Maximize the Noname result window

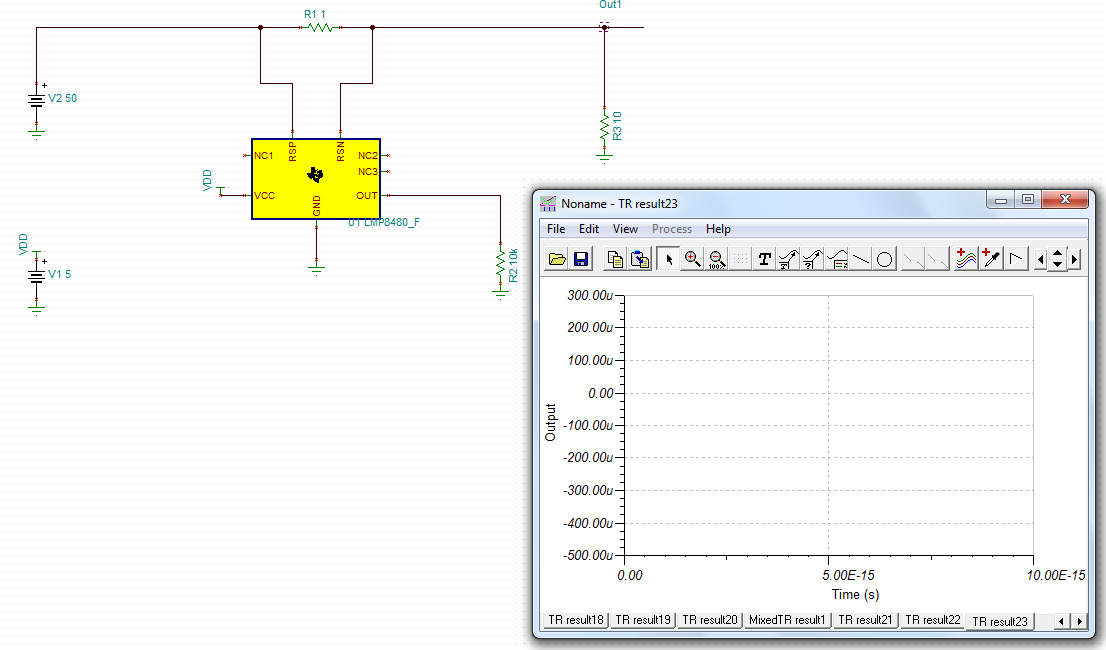coord(1028,200)
